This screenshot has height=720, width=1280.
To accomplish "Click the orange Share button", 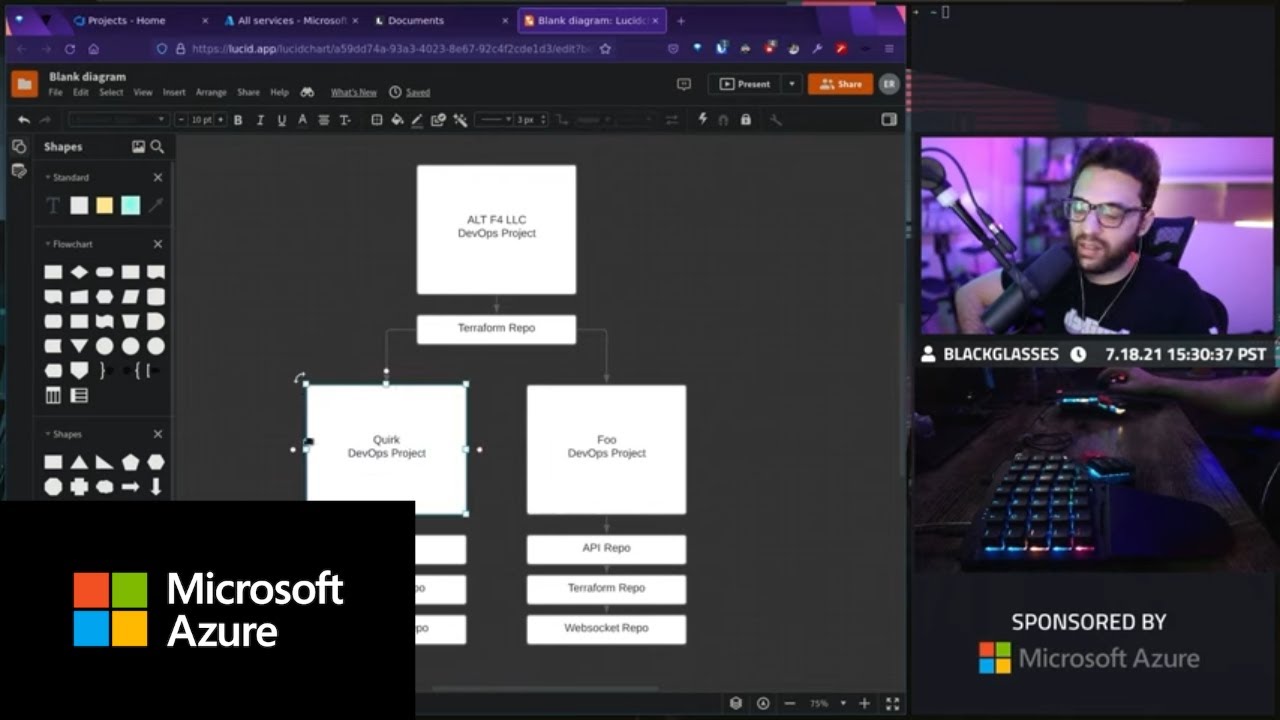I will 840,84.
